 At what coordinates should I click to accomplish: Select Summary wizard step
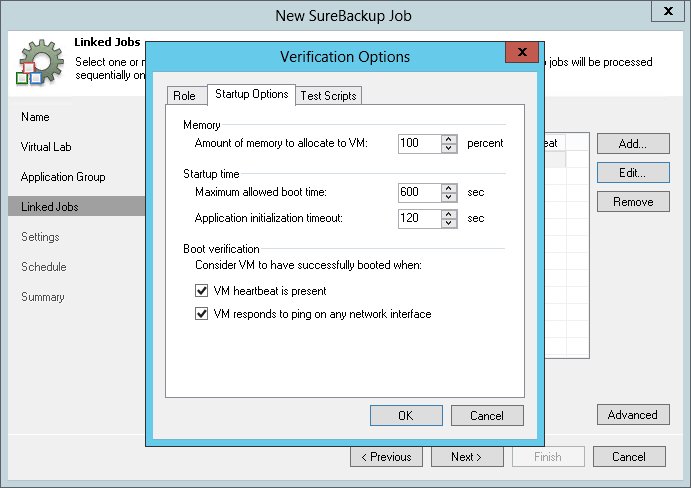[43, 297]
